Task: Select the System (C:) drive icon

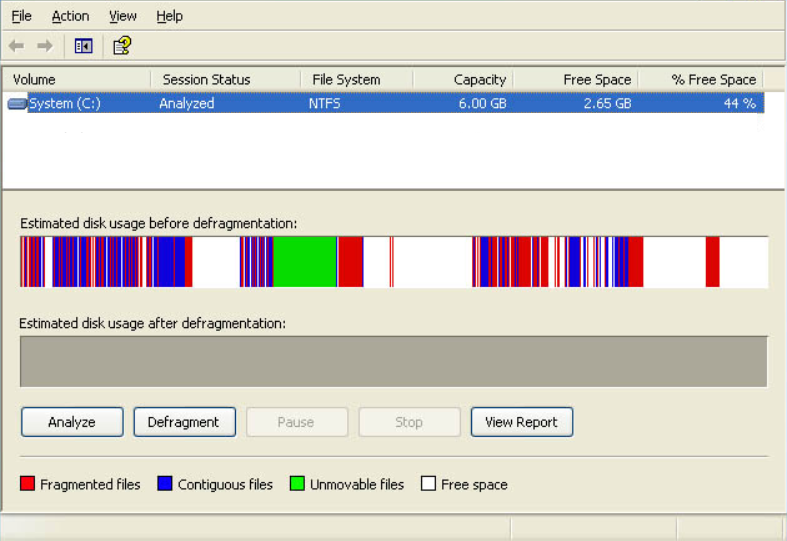Action: pyautogui.click(x=17, y=104)
